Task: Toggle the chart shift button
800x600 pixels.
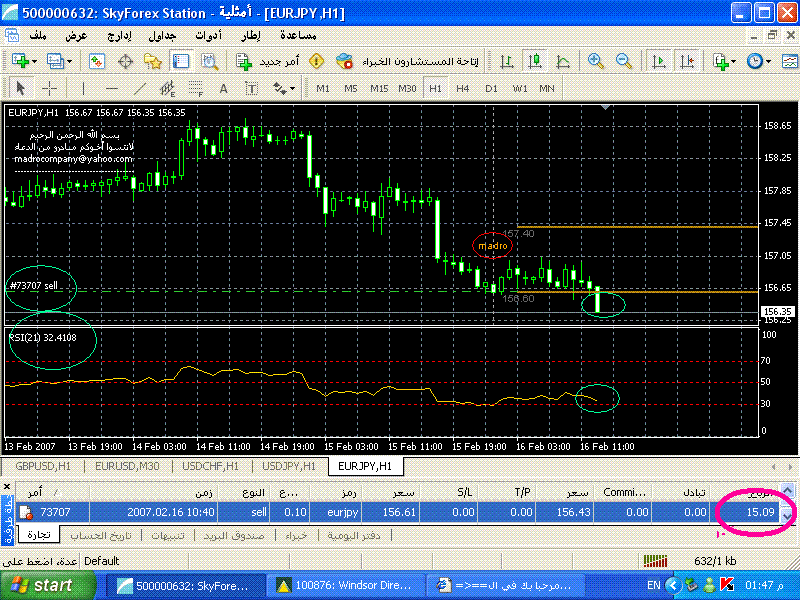Action: 687,61
